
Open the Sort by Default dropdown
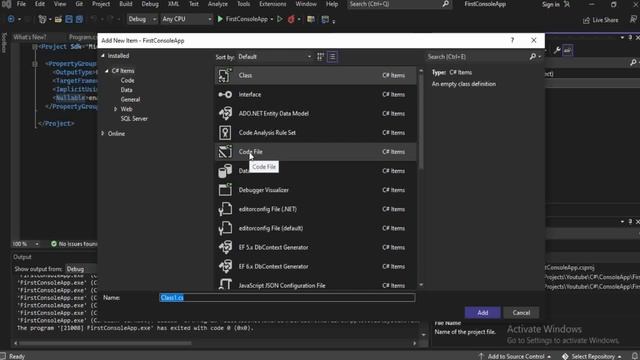275,57
